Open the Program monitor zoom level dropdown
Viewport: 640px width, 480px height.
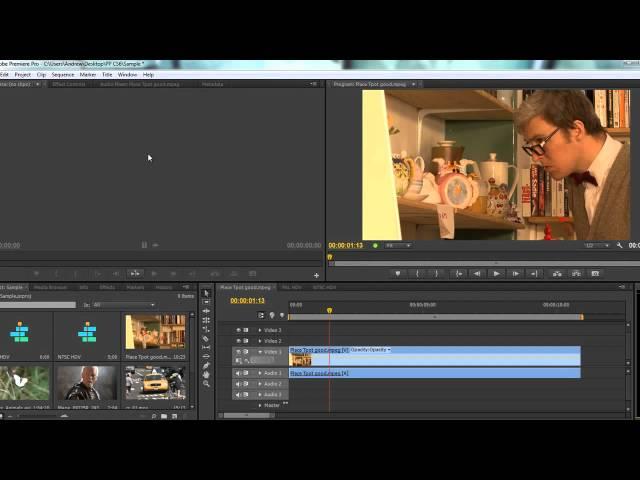[x=398, y=245]
